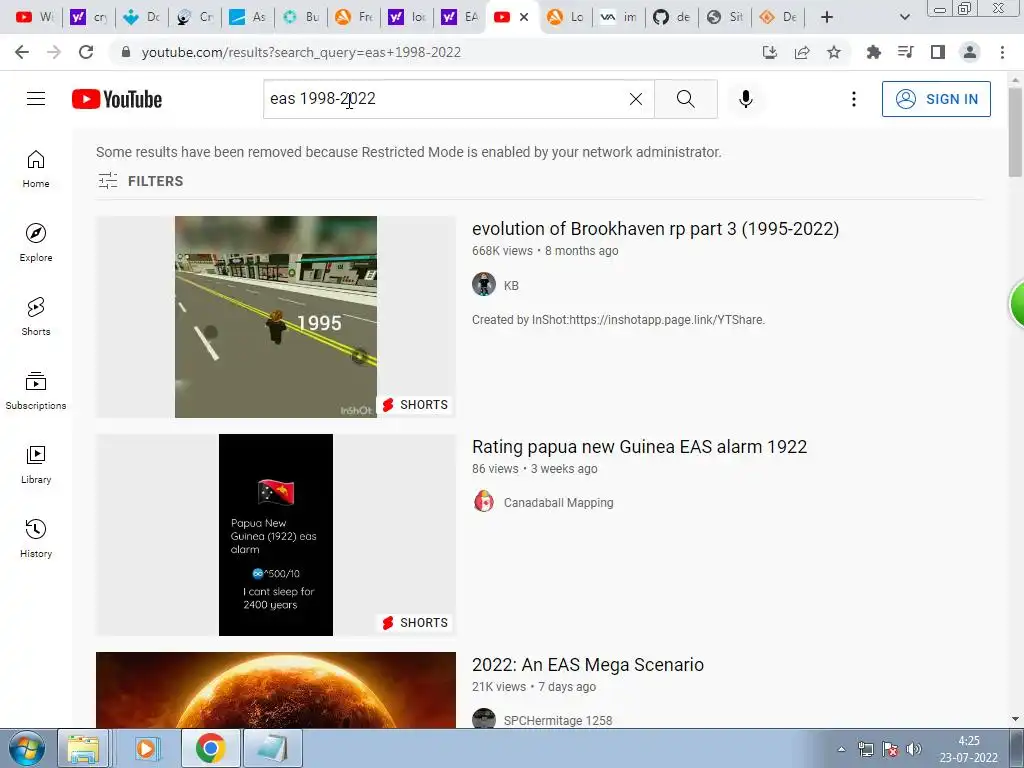This screenshot has height=768, width=1024.
Task: Open the YouTube guide hamburger menu
Action: point(36,99)
